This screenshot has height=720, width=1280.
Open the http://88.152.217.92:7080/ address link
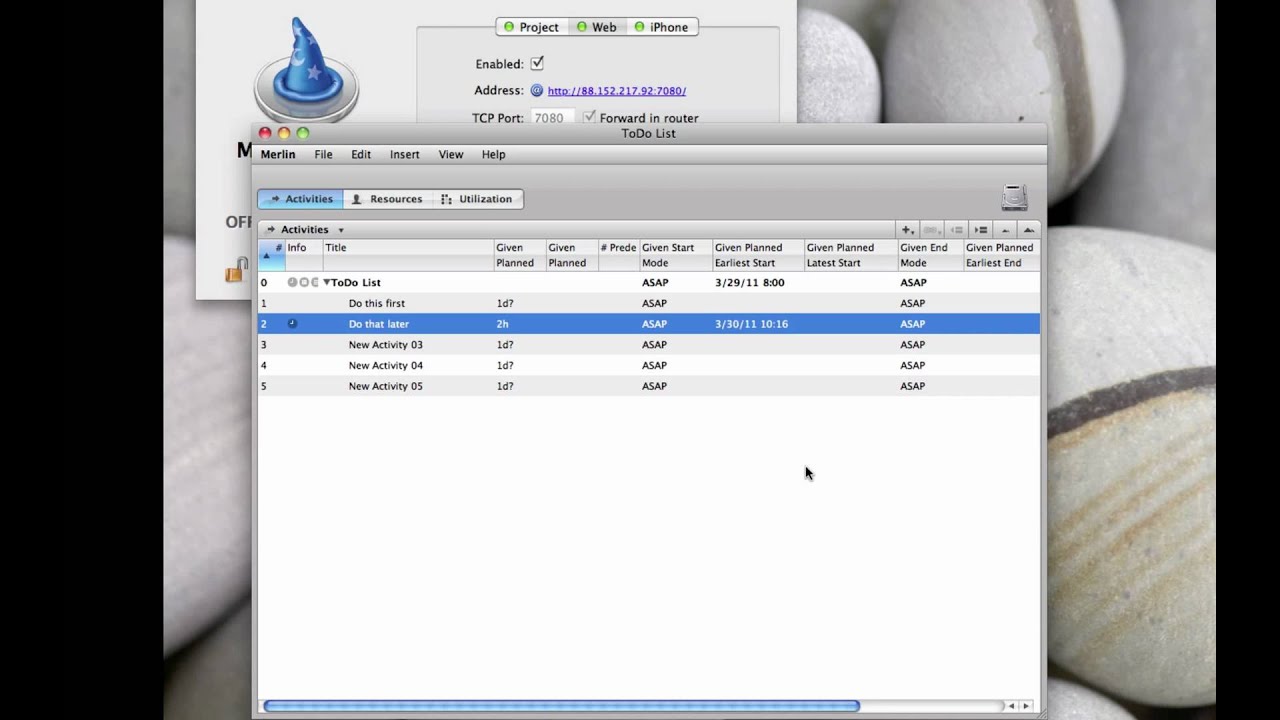click(617, 91)
